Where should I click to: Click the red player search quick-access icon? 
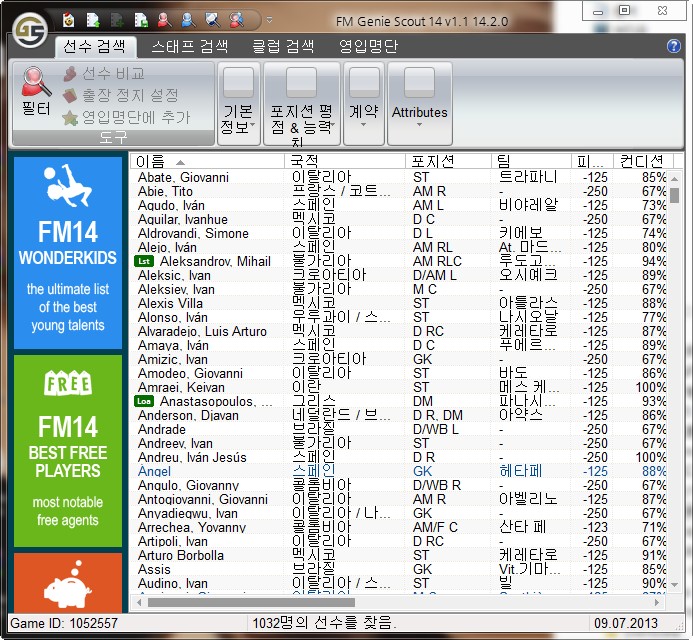click(x=163, y=19)
